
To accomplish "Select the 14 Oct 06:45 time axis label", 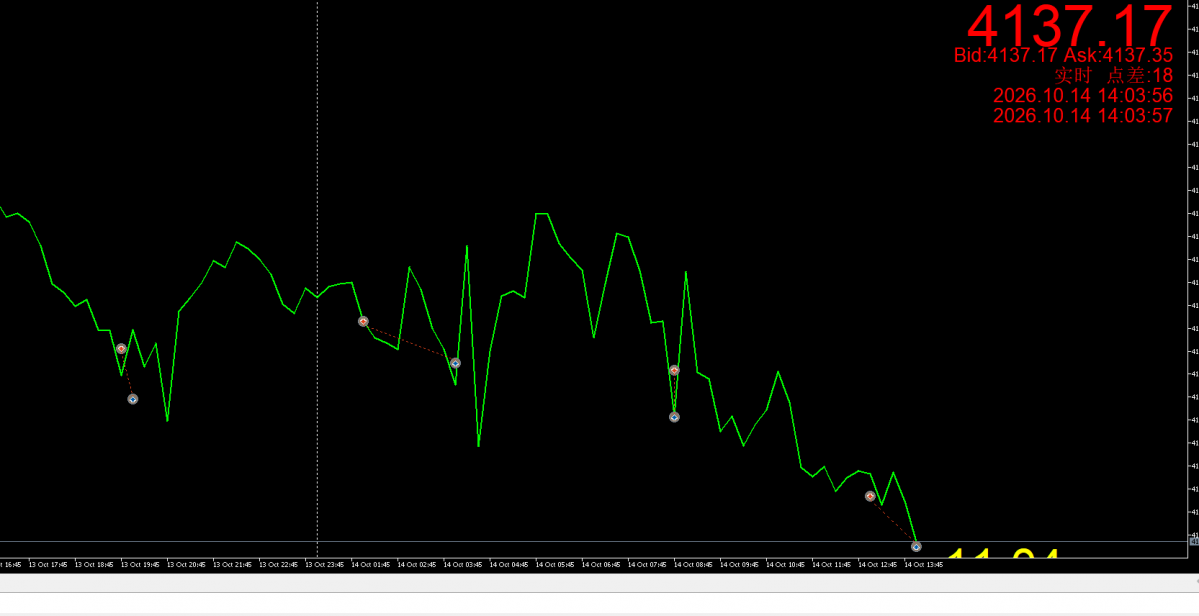I will pos(601,565).
